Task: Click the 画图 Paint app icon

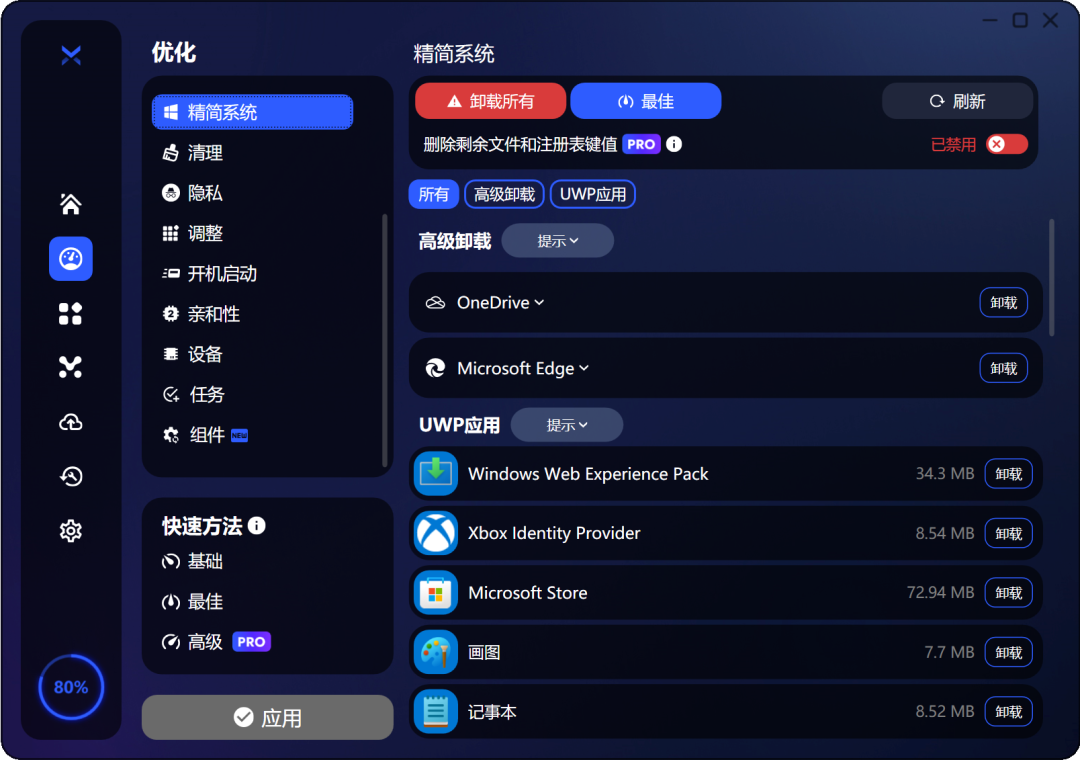Action: click(x=435, y=652)
